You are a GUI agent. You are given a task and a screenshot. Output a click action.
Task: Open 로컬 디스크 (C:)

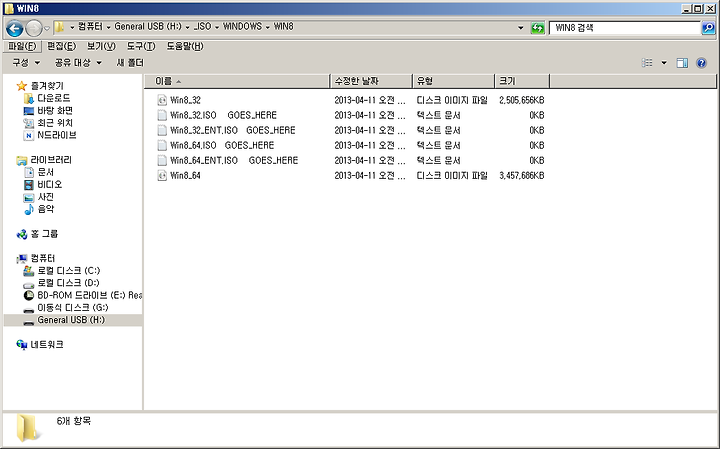click(x=69, y=271)
